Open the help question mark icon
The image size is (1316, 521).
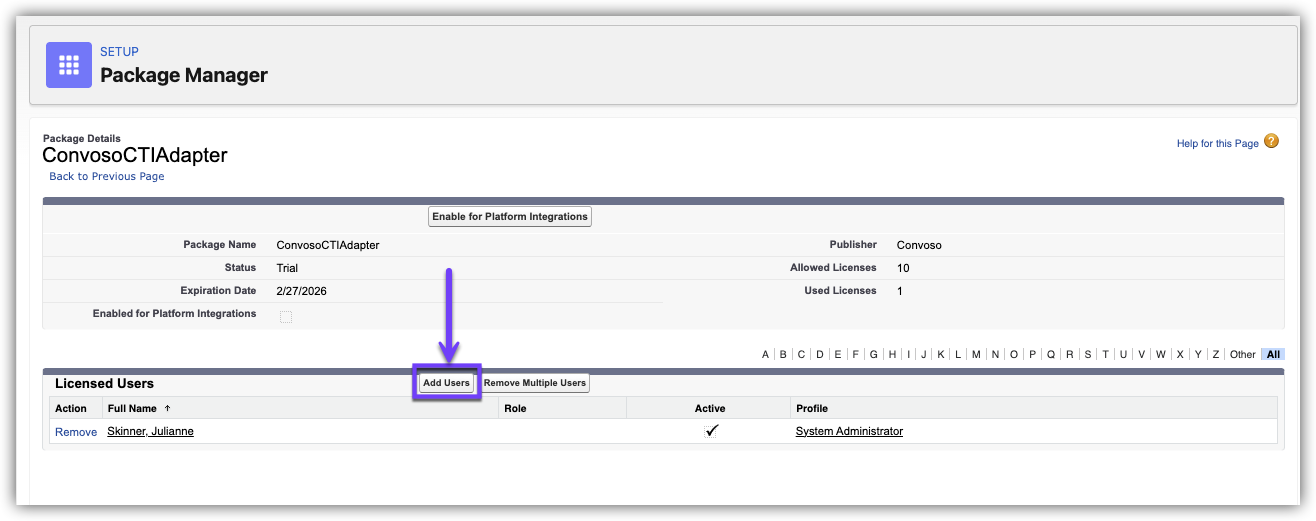click(1271, 142)
